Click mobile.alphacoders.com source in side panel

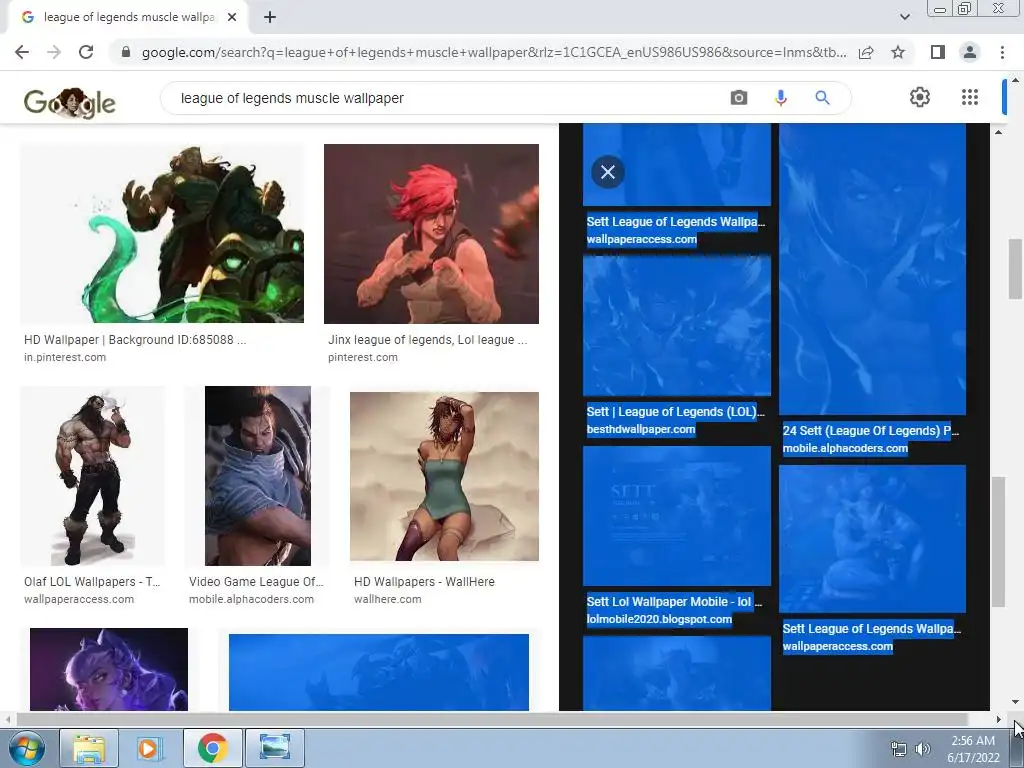coord(845,448)
